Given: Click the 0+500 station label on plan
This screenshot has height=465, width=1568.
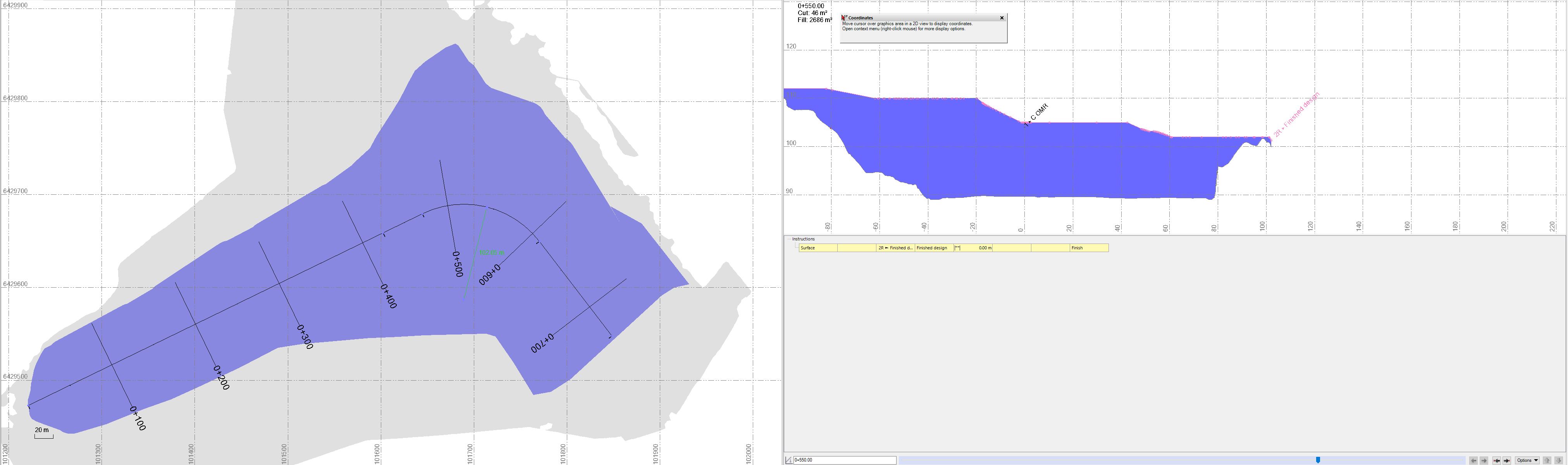Looking at the screenshot, I should [458, 264].
